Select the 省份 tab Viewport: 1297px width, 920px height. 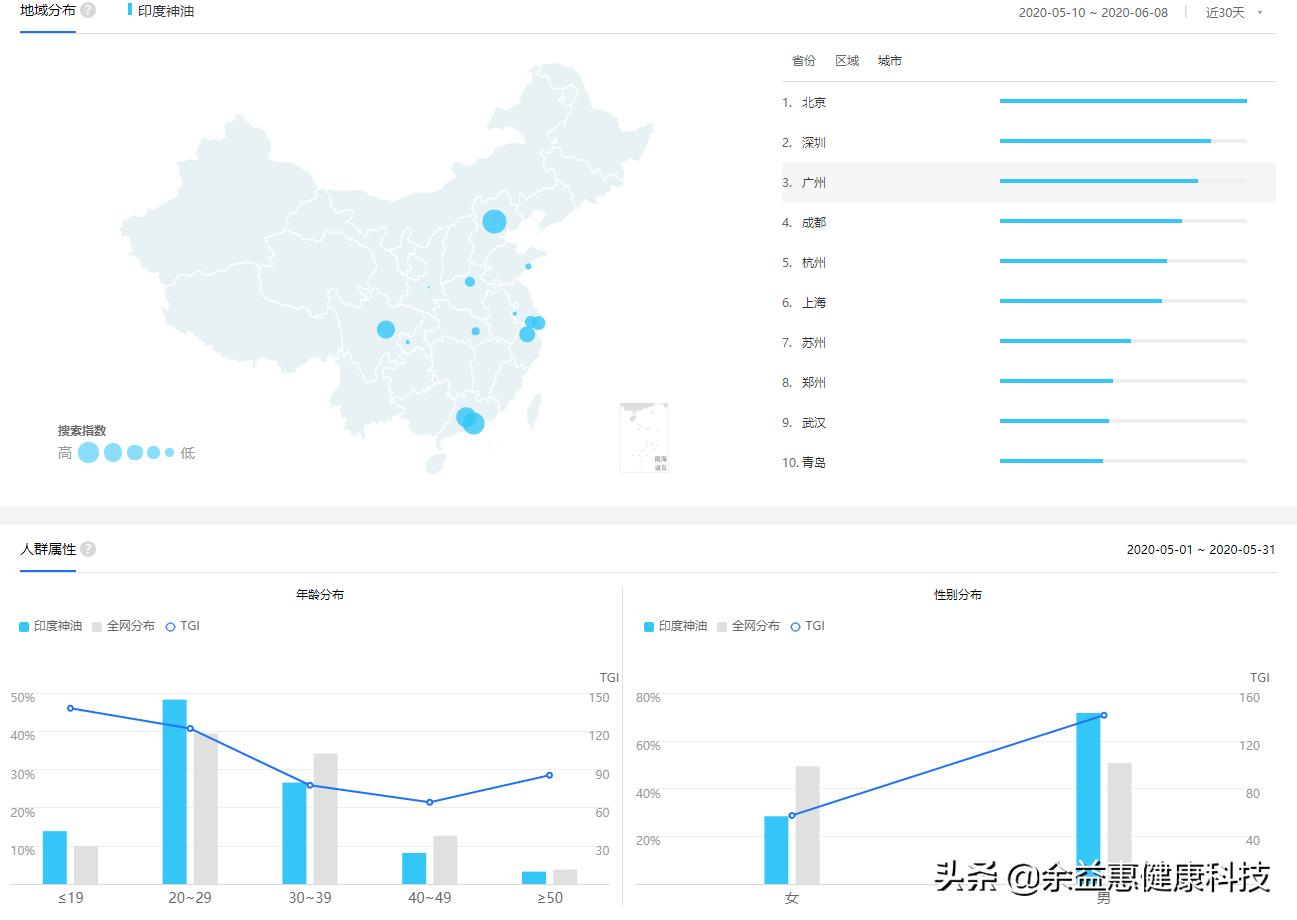pyautogui.click(x=803, y=60)
